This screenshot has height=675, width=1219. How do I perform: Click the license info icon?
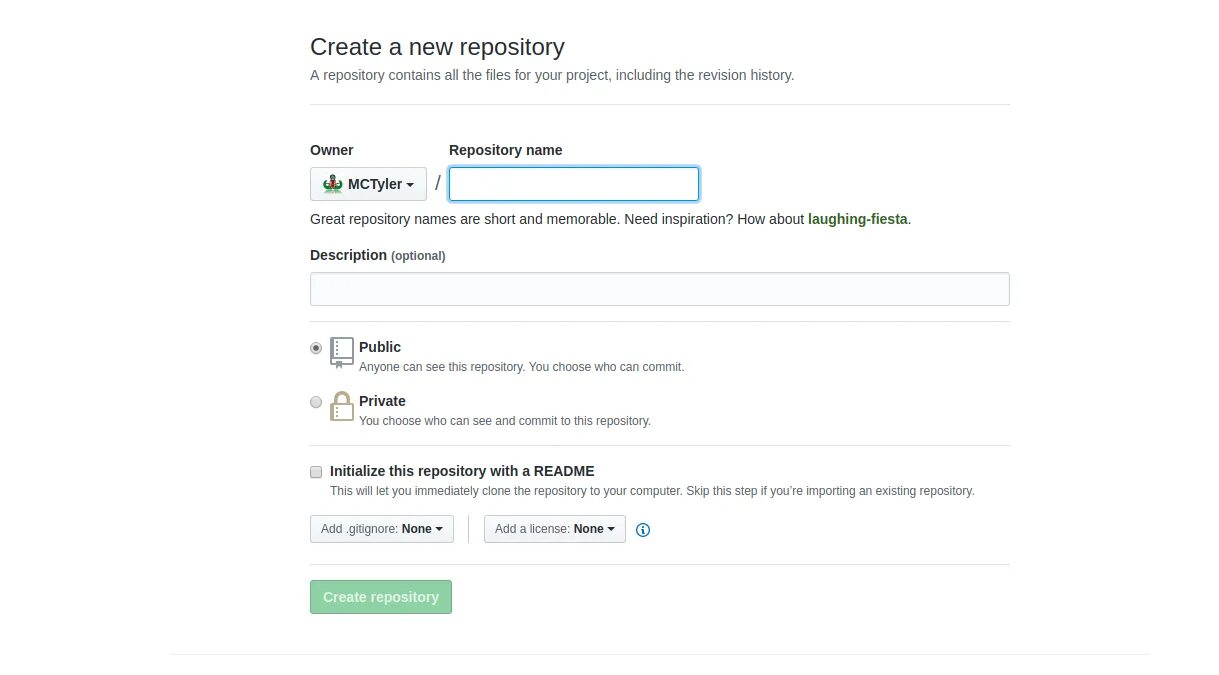pos(643,530)
